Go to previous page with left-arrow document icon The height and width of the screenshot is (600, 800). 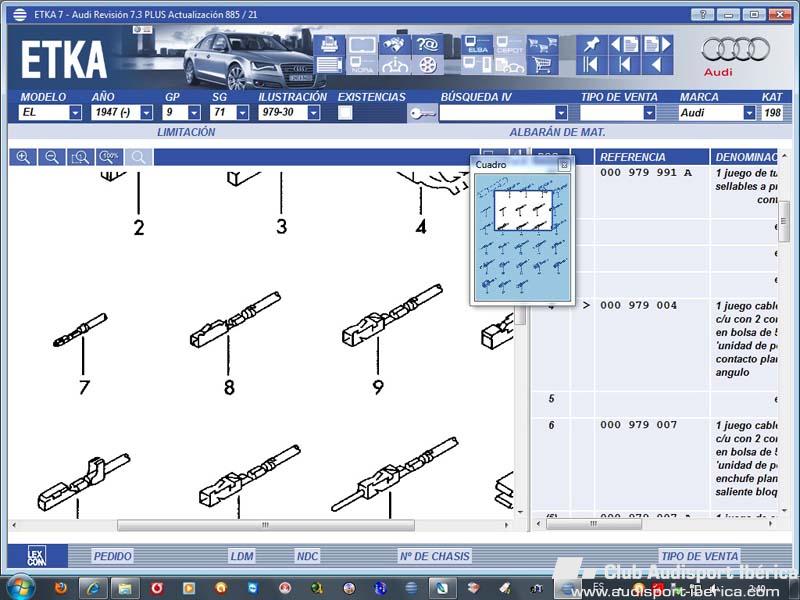(x=624, y=45)
